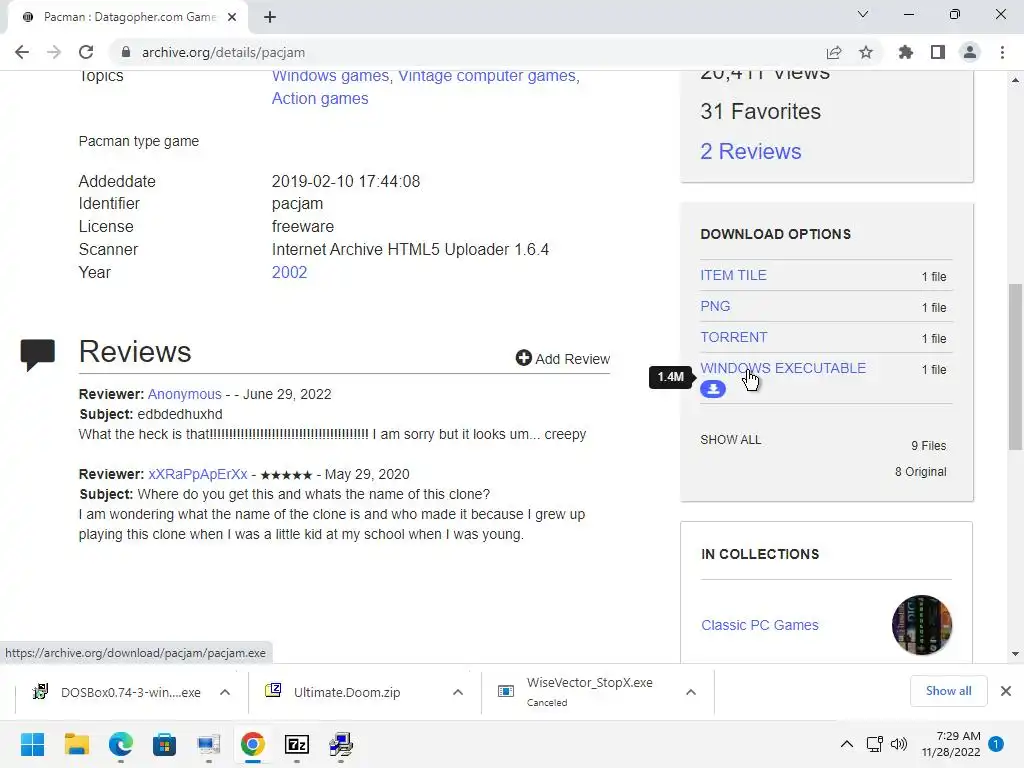Open reviewer xXRaPpApErXx profile link
The height and width of the screenshot is (768, 1024).
tap(198, 474)
